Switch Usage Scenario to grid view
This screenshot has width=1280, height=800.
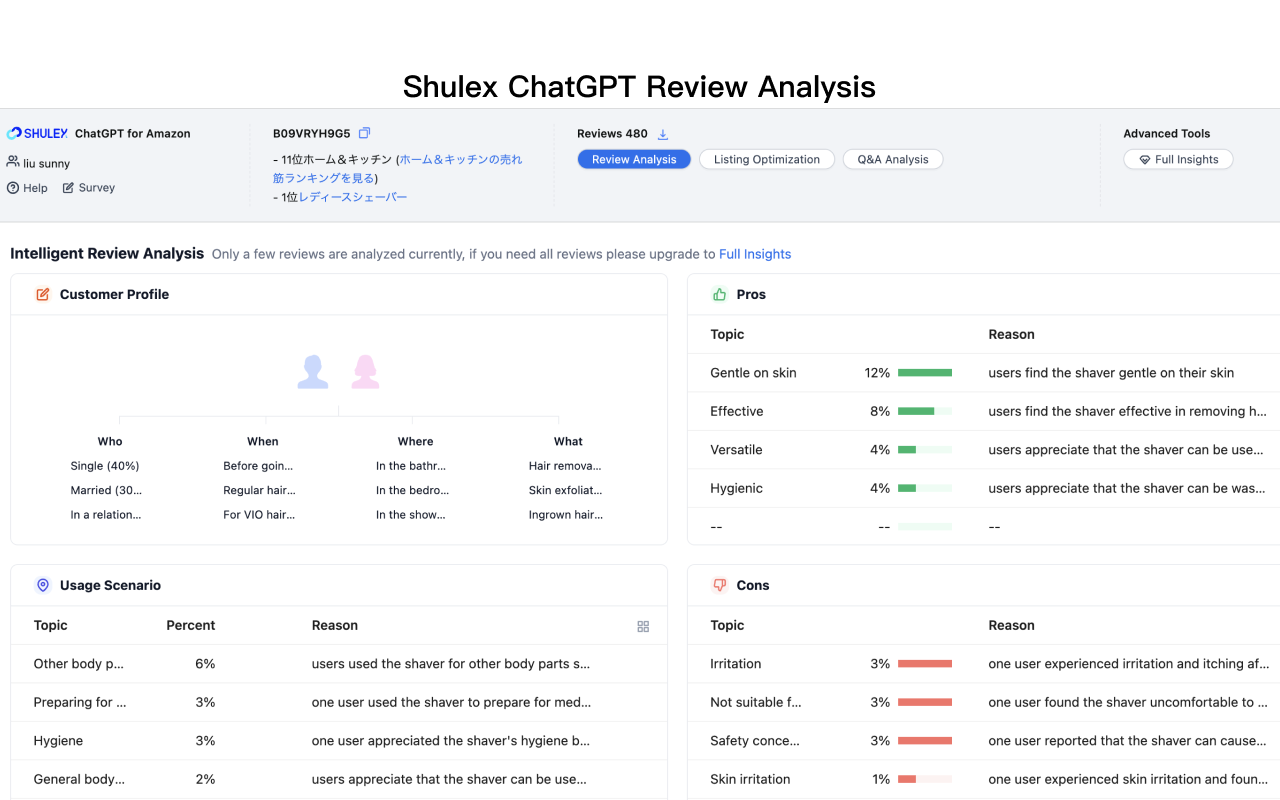tap(643, 626)
